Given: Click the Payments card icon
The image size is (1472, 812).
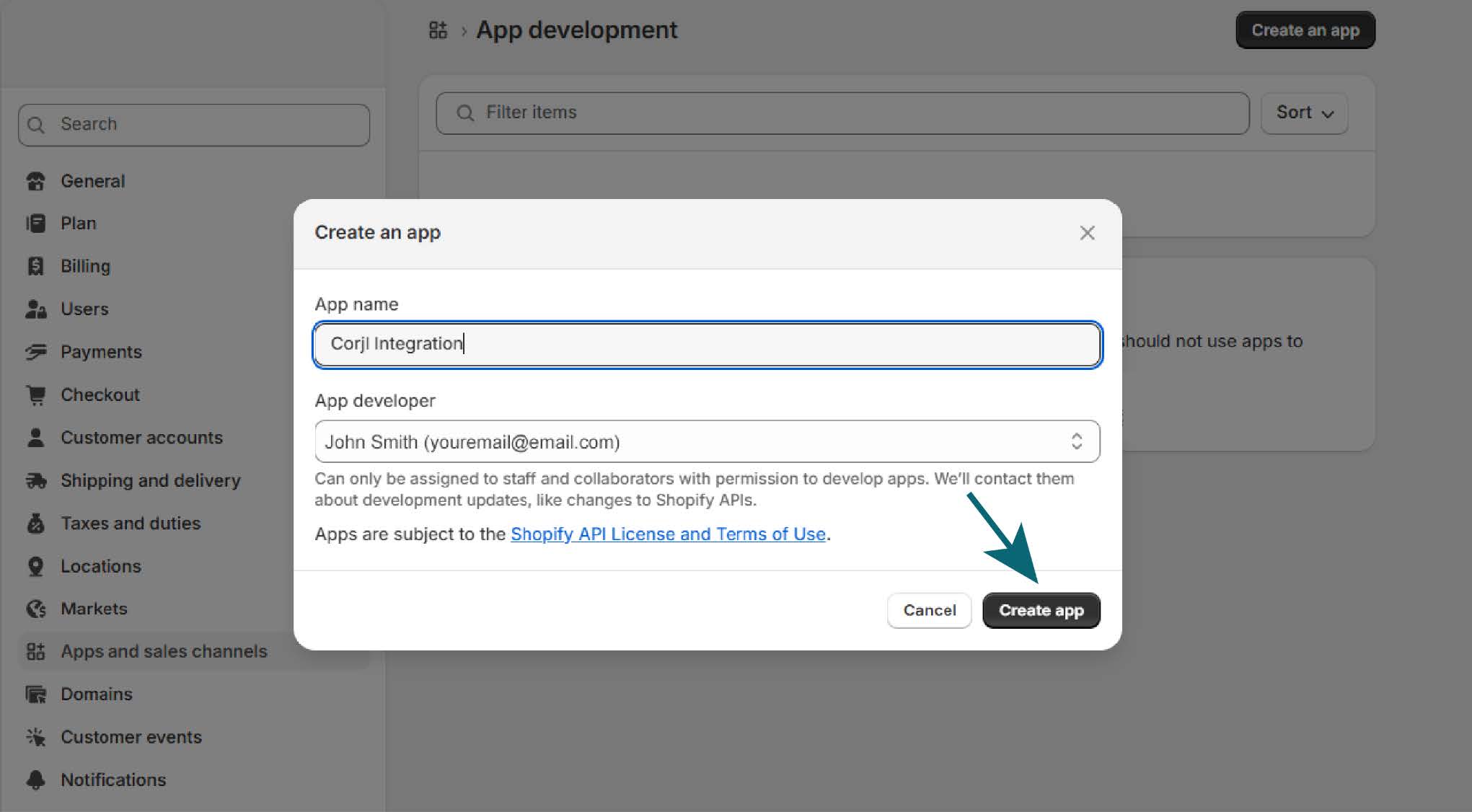Looking at the screenshot, I should click(35, 352).
